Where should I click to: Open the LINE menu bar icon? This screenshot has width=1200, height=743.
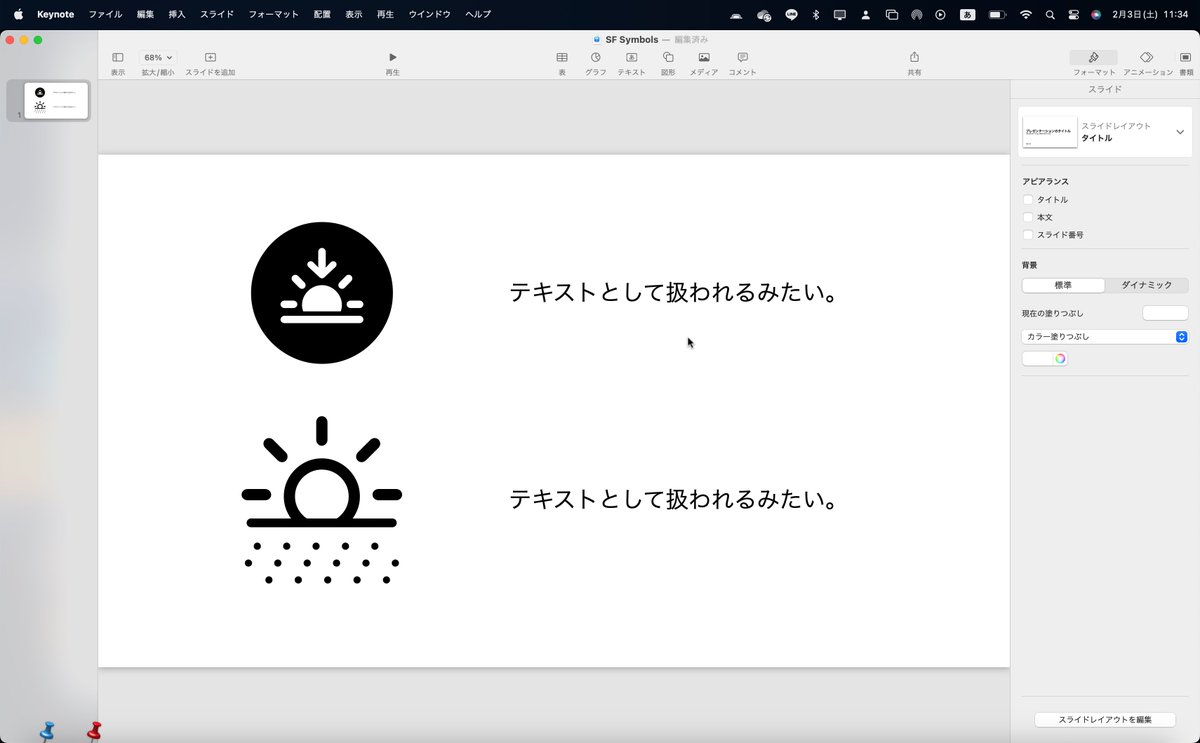[x=791, y=15]
